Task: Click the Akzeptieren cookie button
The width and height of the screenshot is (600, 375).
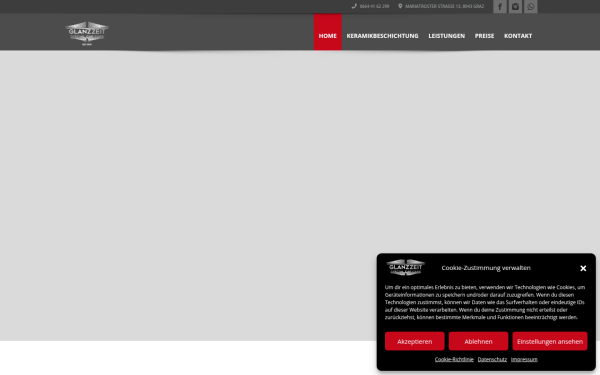Action: pos(414,341)
